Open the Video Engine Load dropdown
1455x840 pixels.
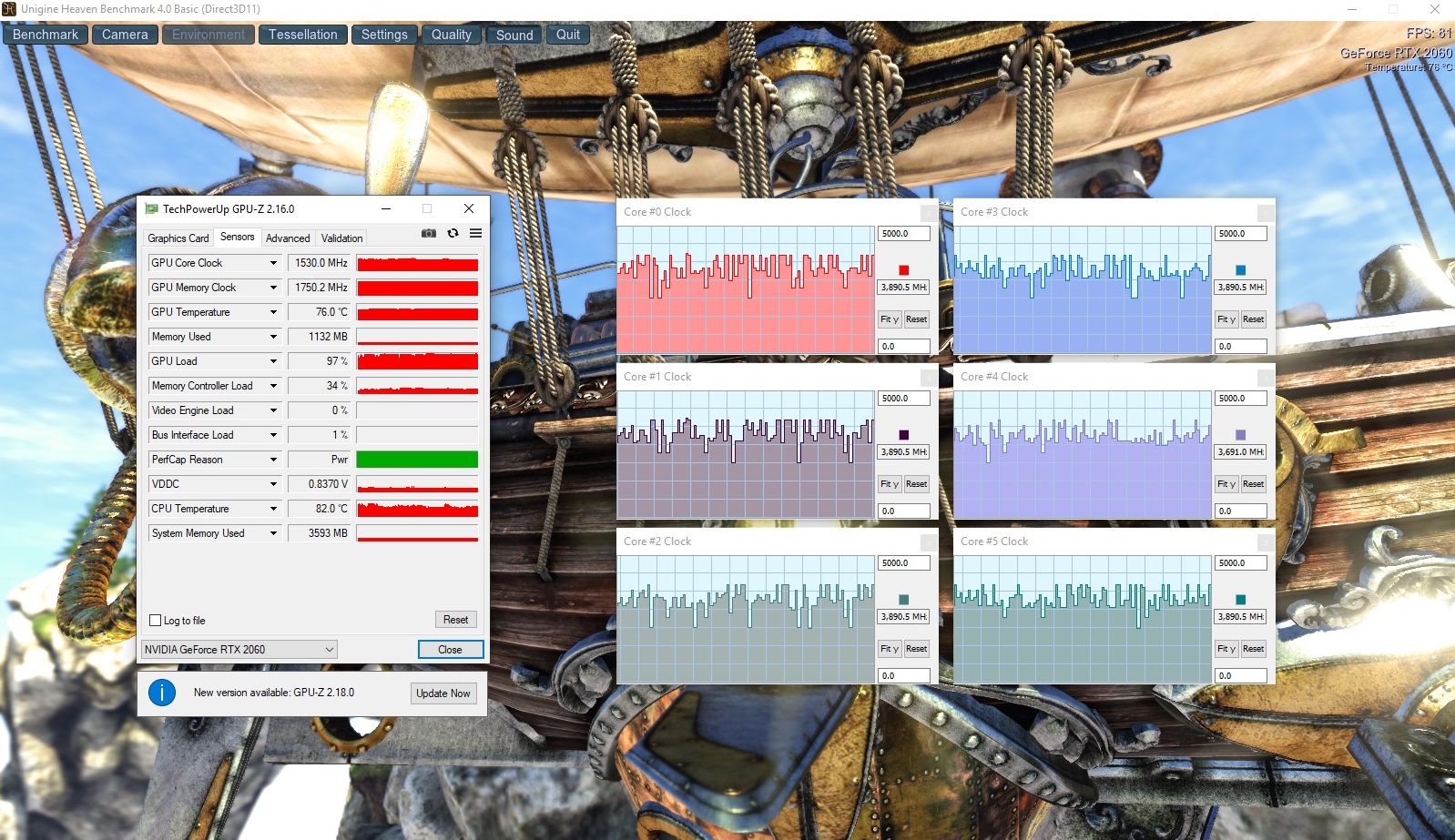(x=273, y=410)
